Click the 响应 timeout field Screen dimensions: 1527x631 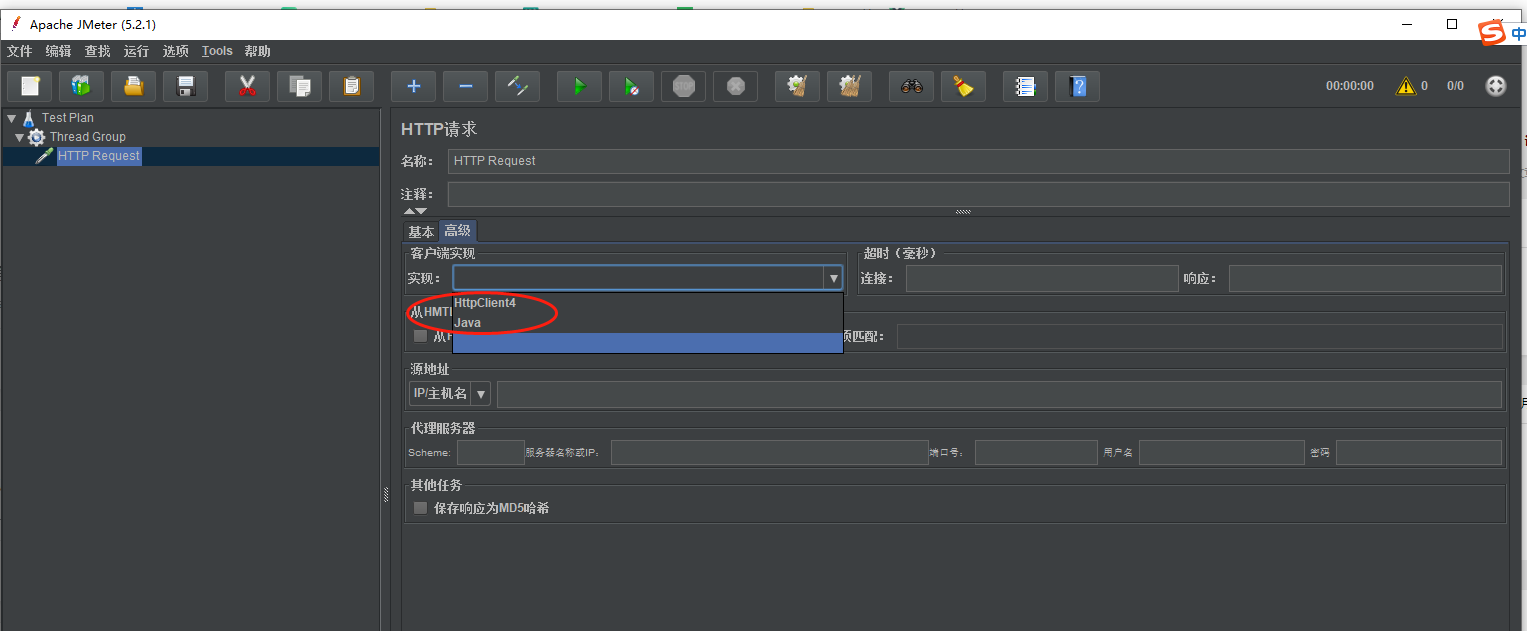tap(1365, 278)
